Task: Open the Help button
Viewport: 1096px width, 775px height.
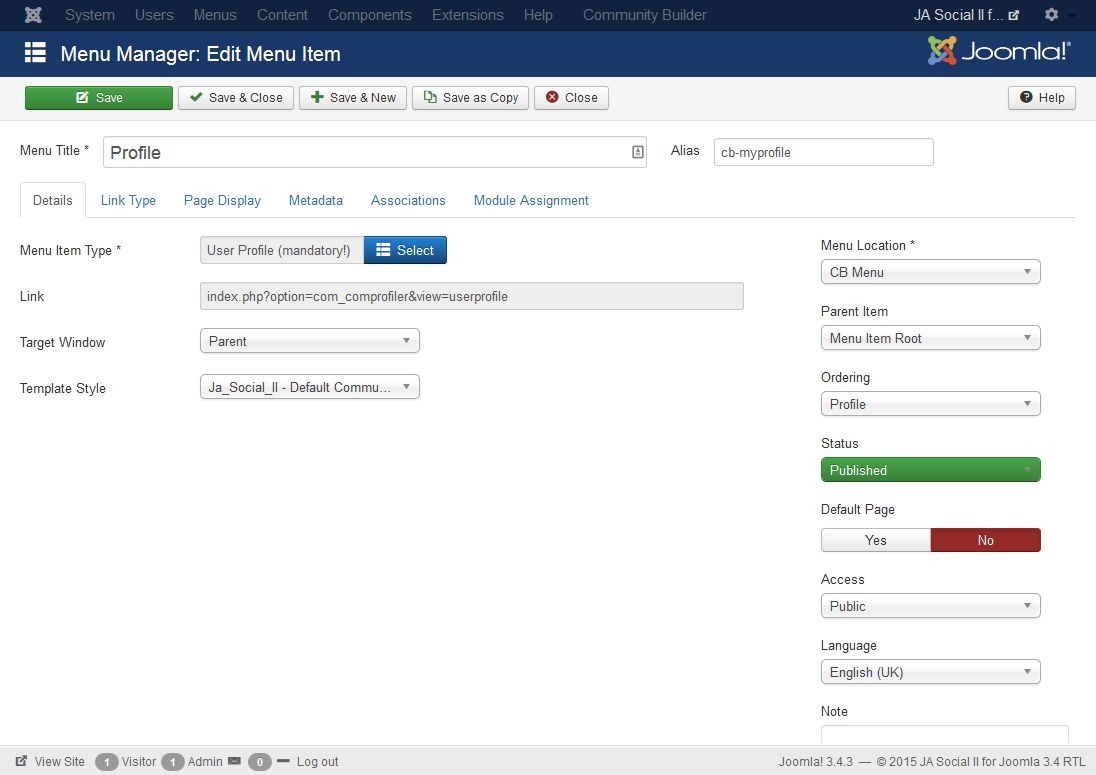Action: point(1041,98)
